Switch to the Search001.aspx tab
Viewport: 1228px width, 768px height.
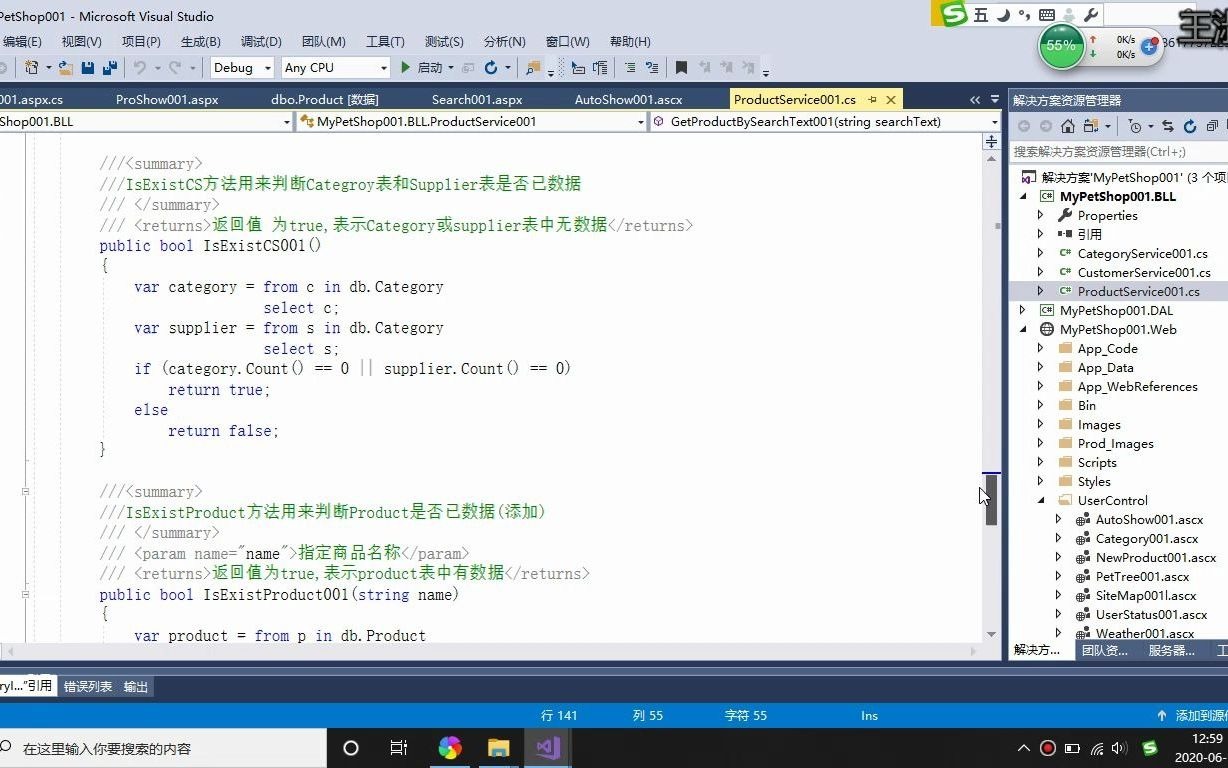[x=476, y=99]
